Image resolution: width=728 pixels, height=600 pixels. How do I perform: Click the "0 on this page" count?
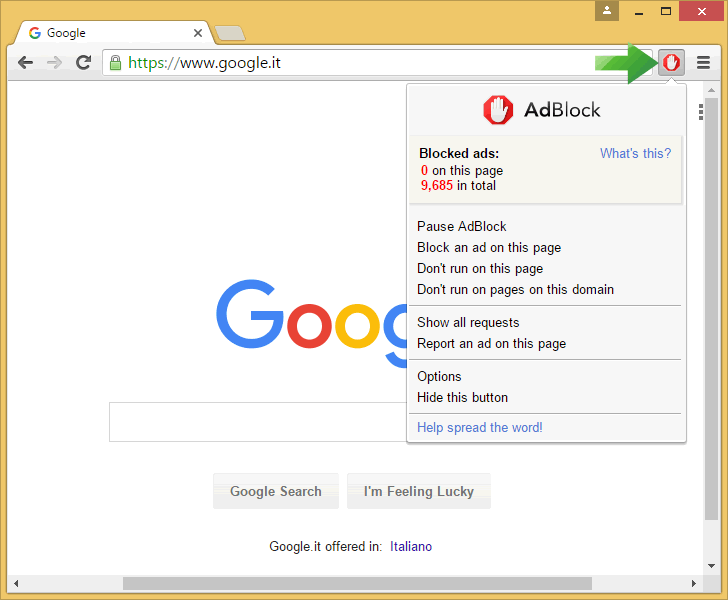point(462,170)
